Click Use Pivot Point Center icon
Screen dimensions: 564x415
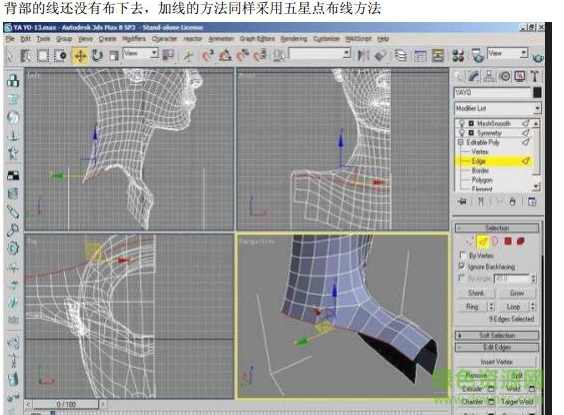168,55
